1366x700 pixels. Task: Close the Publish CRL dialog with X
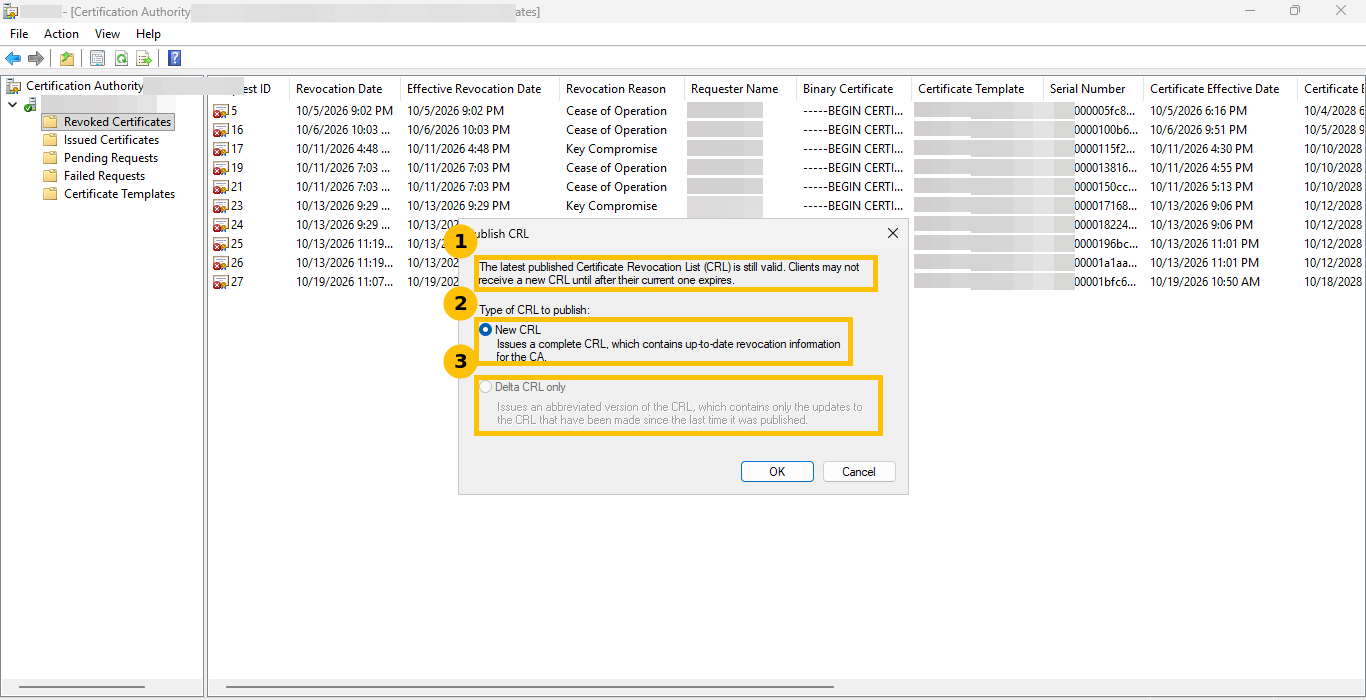click(893, 233)
